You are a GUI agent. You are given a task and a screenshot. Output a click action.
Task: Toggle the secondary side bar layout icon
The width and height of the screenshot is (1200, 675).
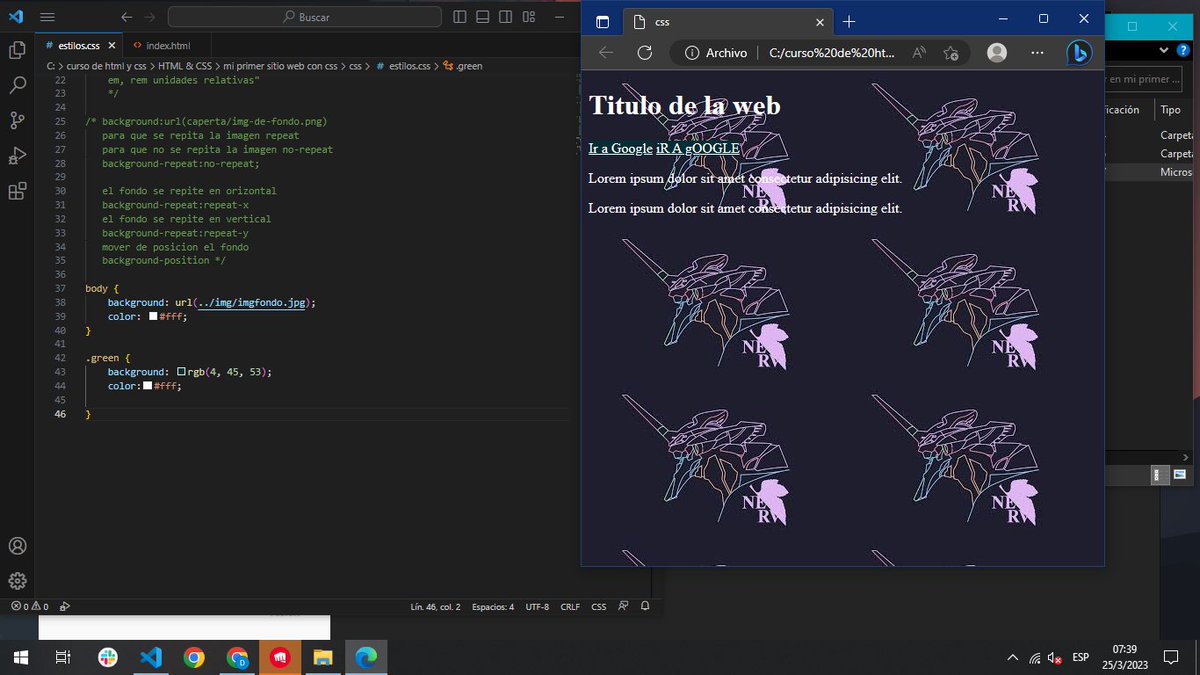click(x=506, y=17)
